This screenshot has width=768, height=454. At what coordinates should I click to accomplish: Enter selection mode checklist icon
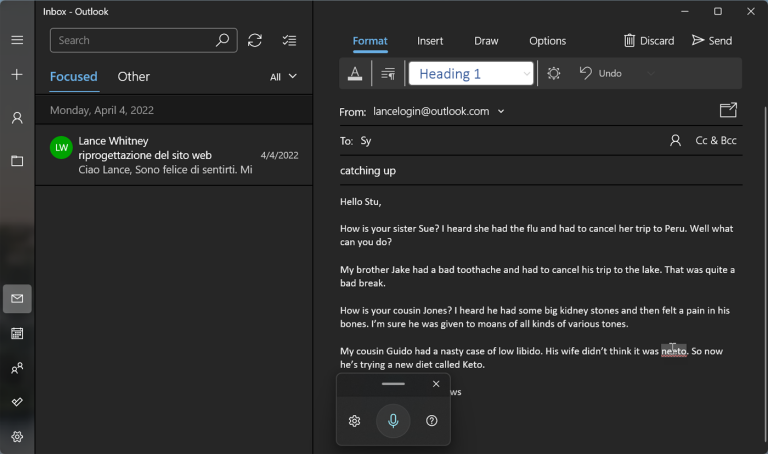click(289, 40)
